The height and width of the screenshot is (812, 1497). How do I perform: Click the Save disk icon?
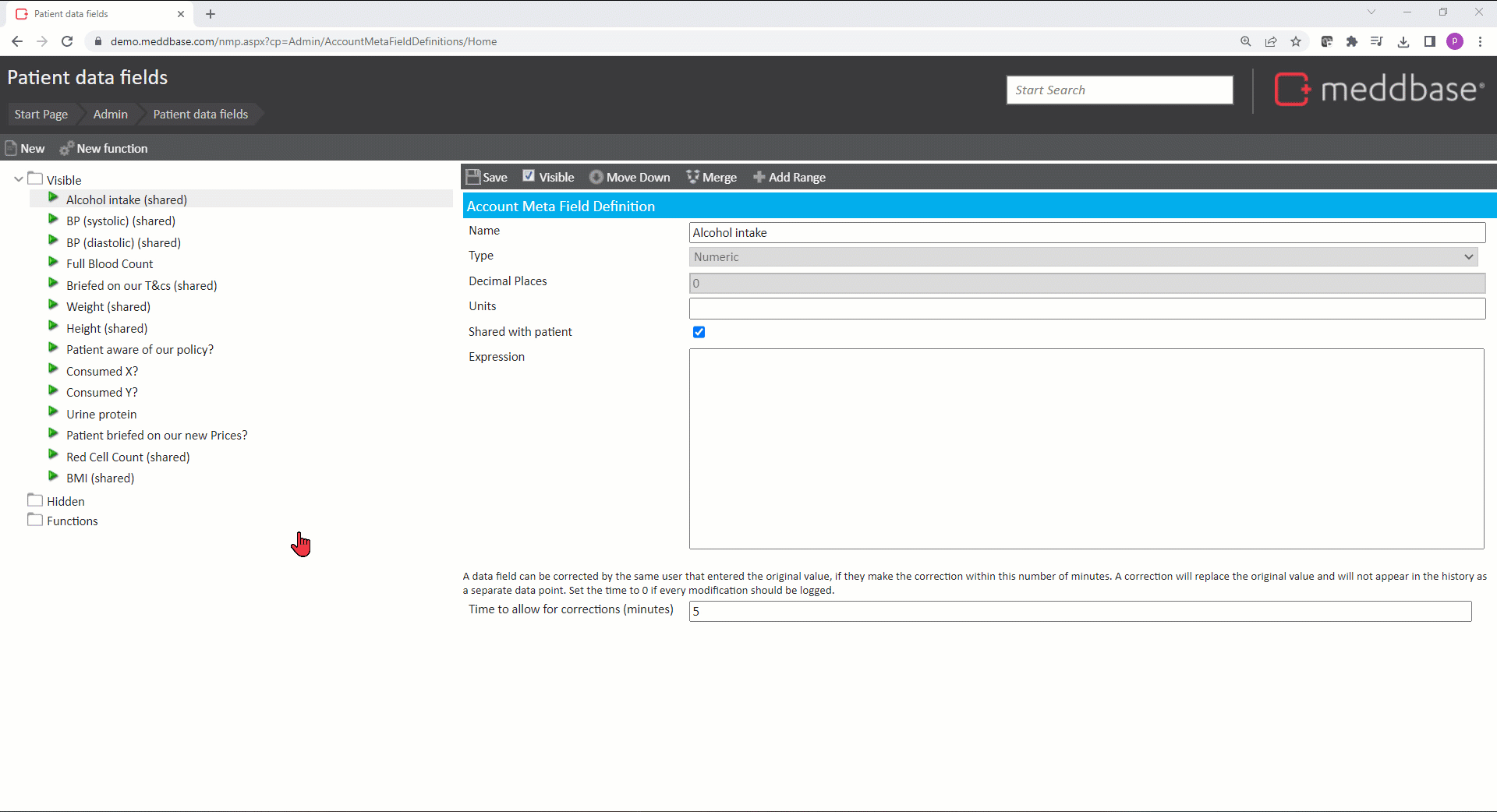coord(472,177)
